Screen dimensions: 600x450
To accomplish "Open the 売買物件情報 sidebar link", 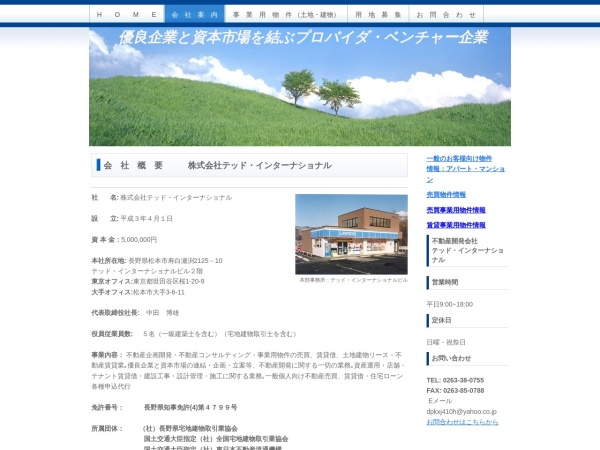I will click(446, 194).
